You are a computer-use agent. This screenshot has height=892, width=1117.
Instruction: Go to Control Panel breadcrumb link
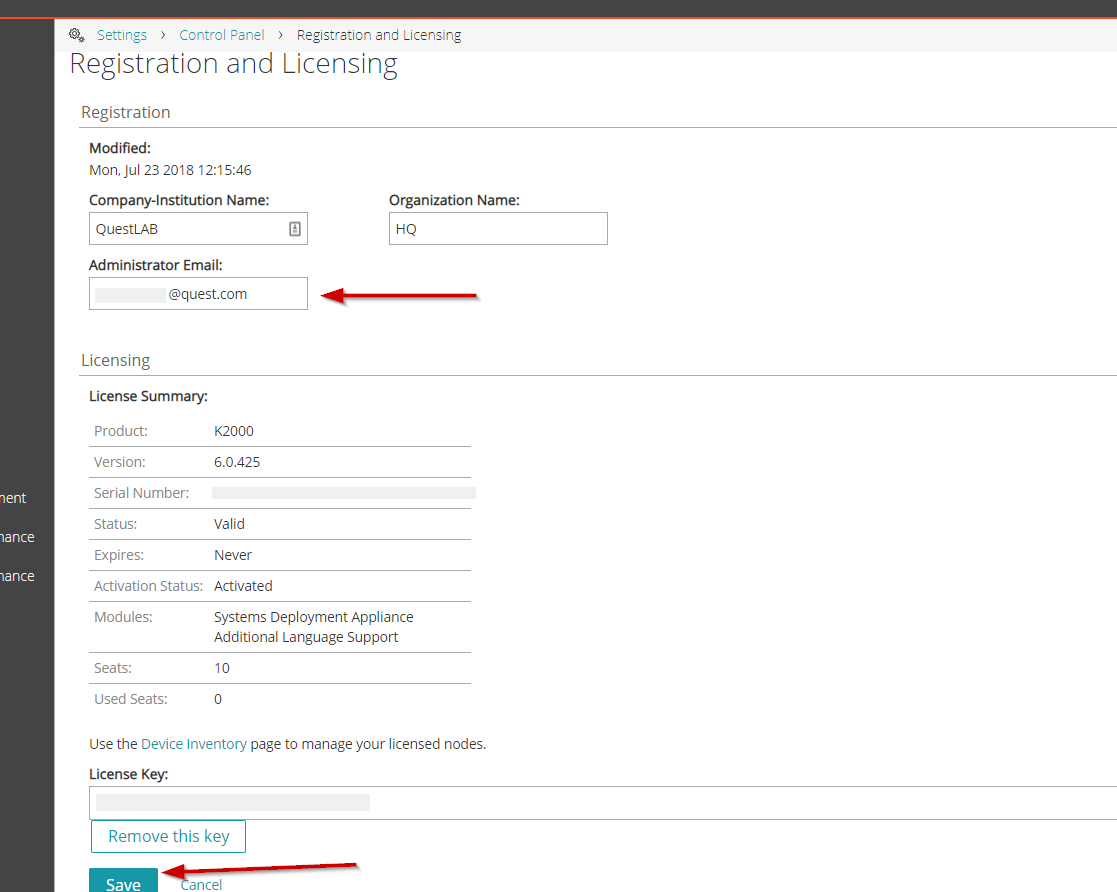coord(222,35)
